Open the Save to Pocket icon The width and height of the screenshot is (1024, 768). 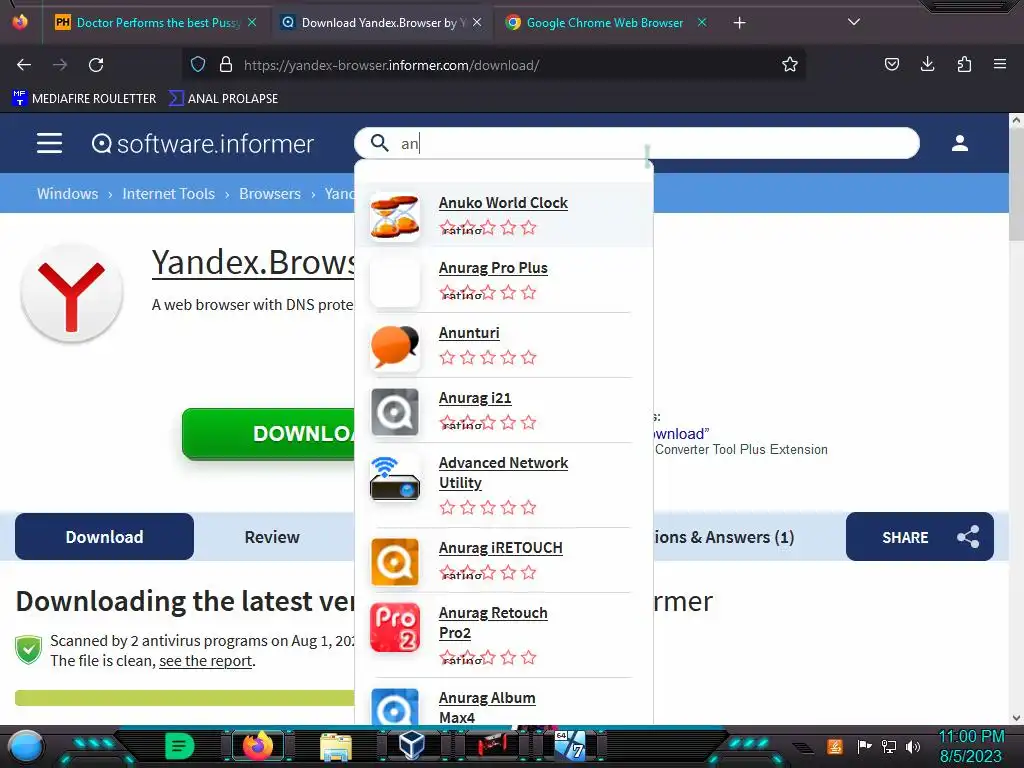(891, 64)
